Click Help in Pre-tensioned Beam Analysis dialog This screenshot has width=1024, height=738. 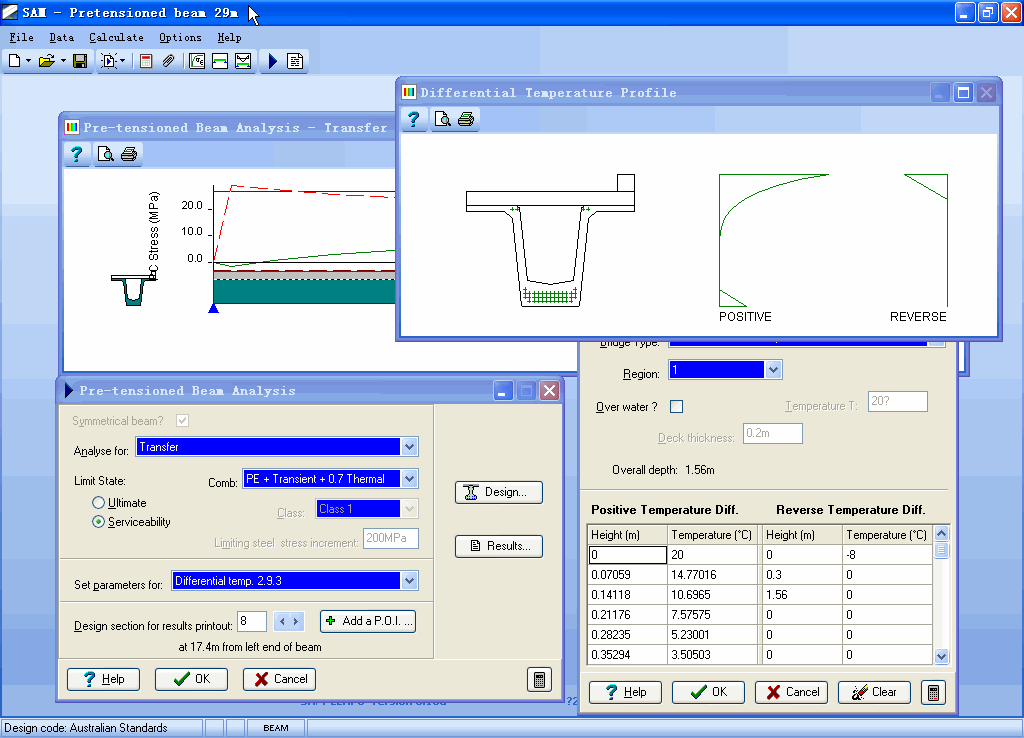point(103,679)
